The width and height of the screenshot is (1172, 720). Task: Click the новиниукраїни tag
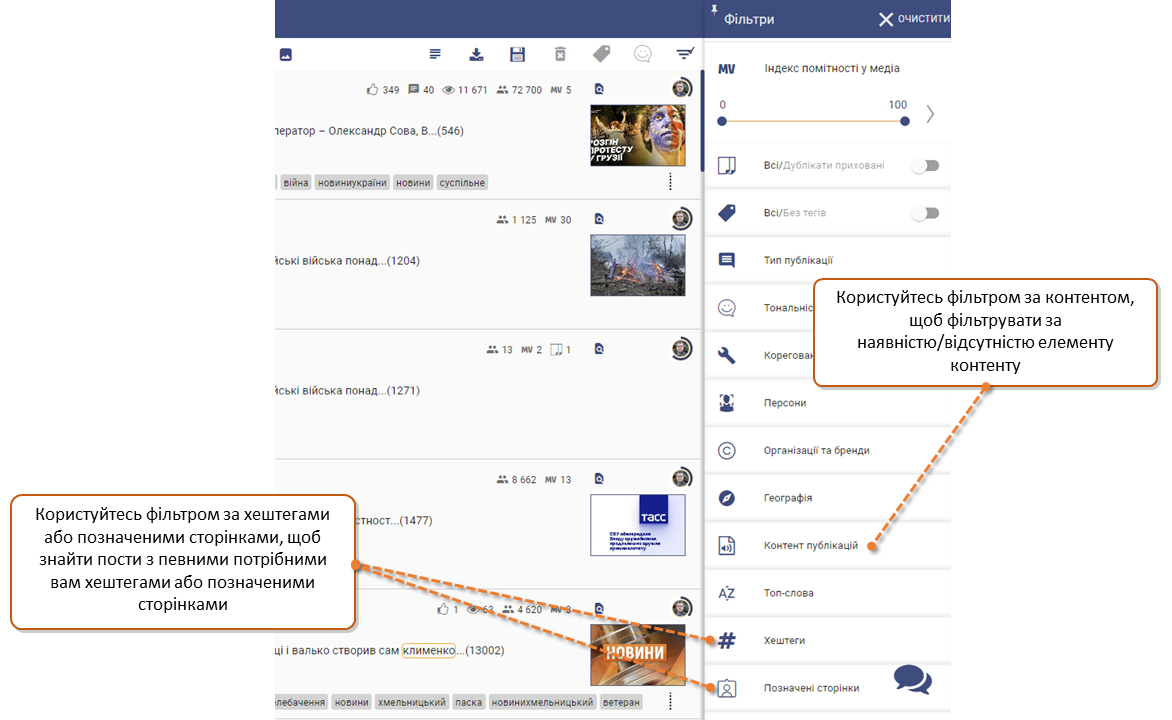tap(352, 182)
